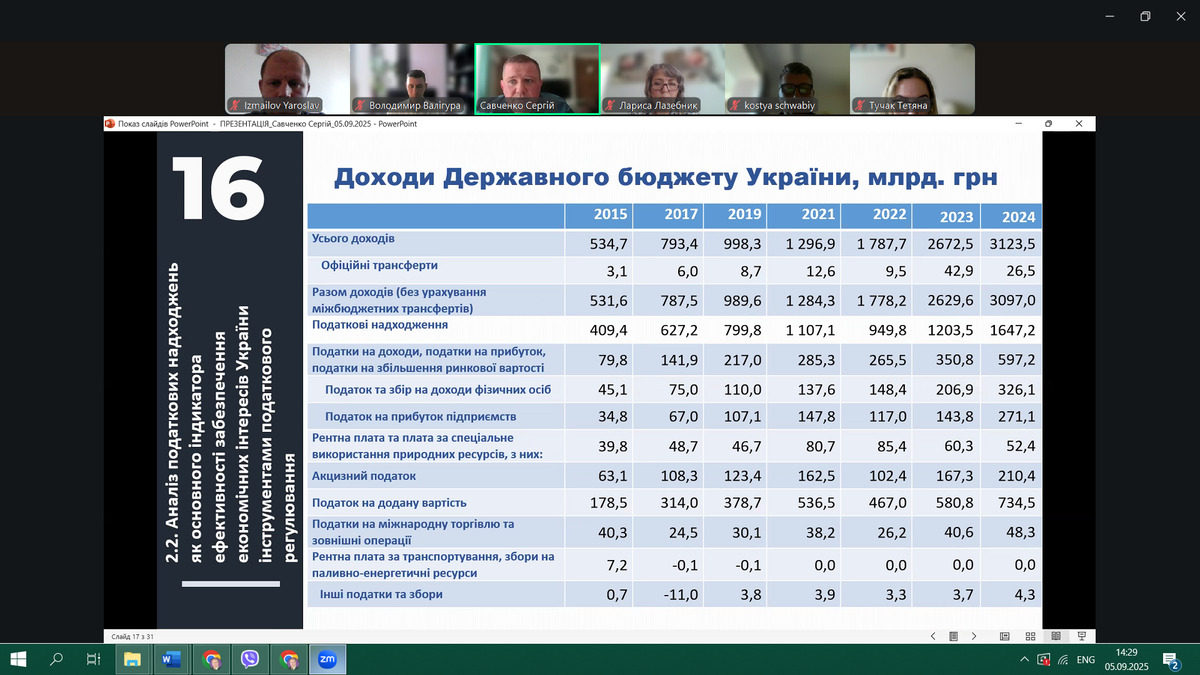Image resolution: width=1200 pixels, height=675 pixels.
Task: Switch PowerPoint to Slide Sorter view
Action: pyautogui.click(x=1030, y=636)
